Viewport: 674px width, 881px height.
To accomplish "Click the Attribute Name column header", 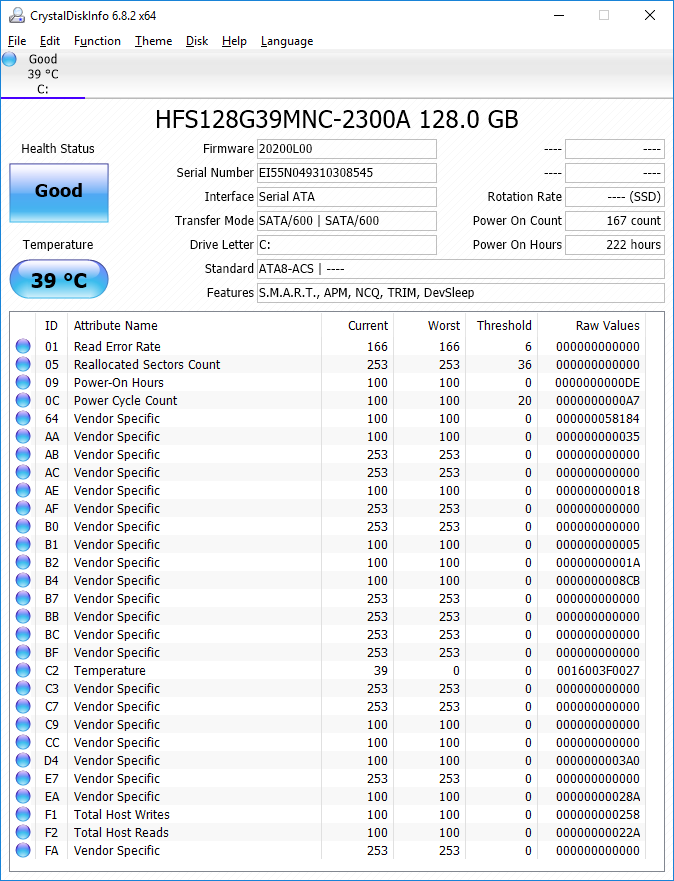I will (x=116, y=325).
